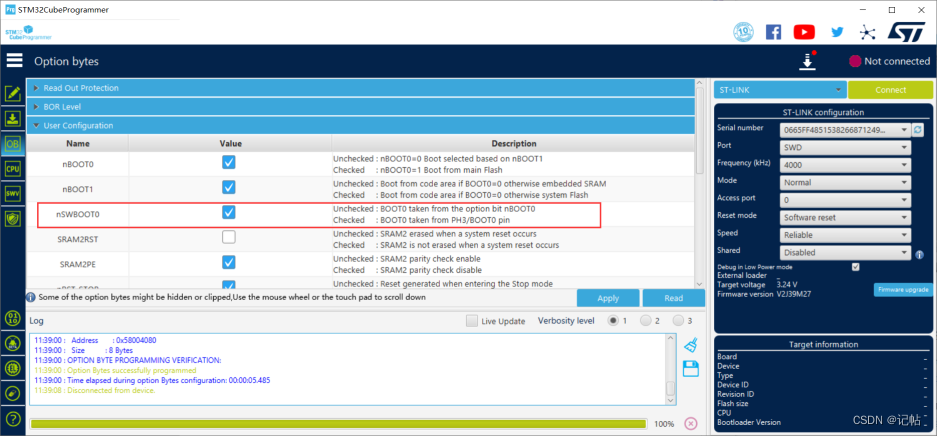937x436 pixels.
Task: Click the software update download icon
Action: (808, 61)
